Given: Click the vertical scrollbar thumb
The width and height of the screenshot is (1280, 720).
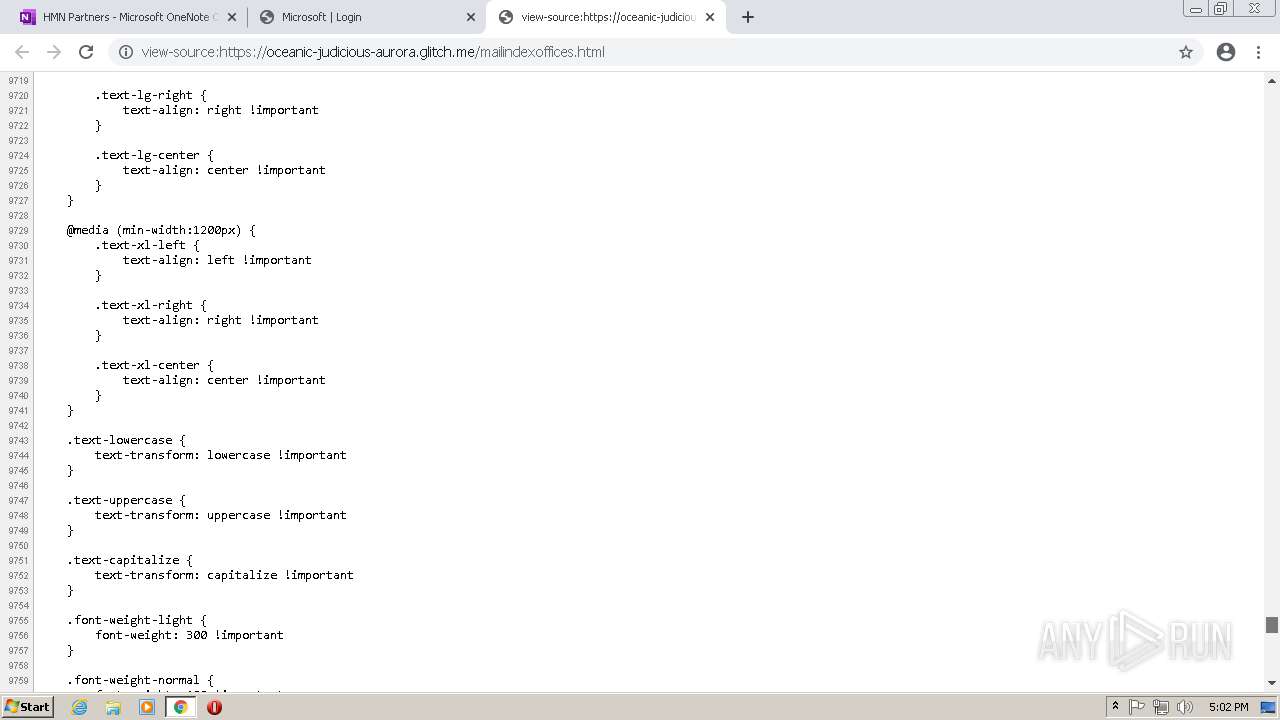Looking at the screenshot, I should click(1272, 625).
